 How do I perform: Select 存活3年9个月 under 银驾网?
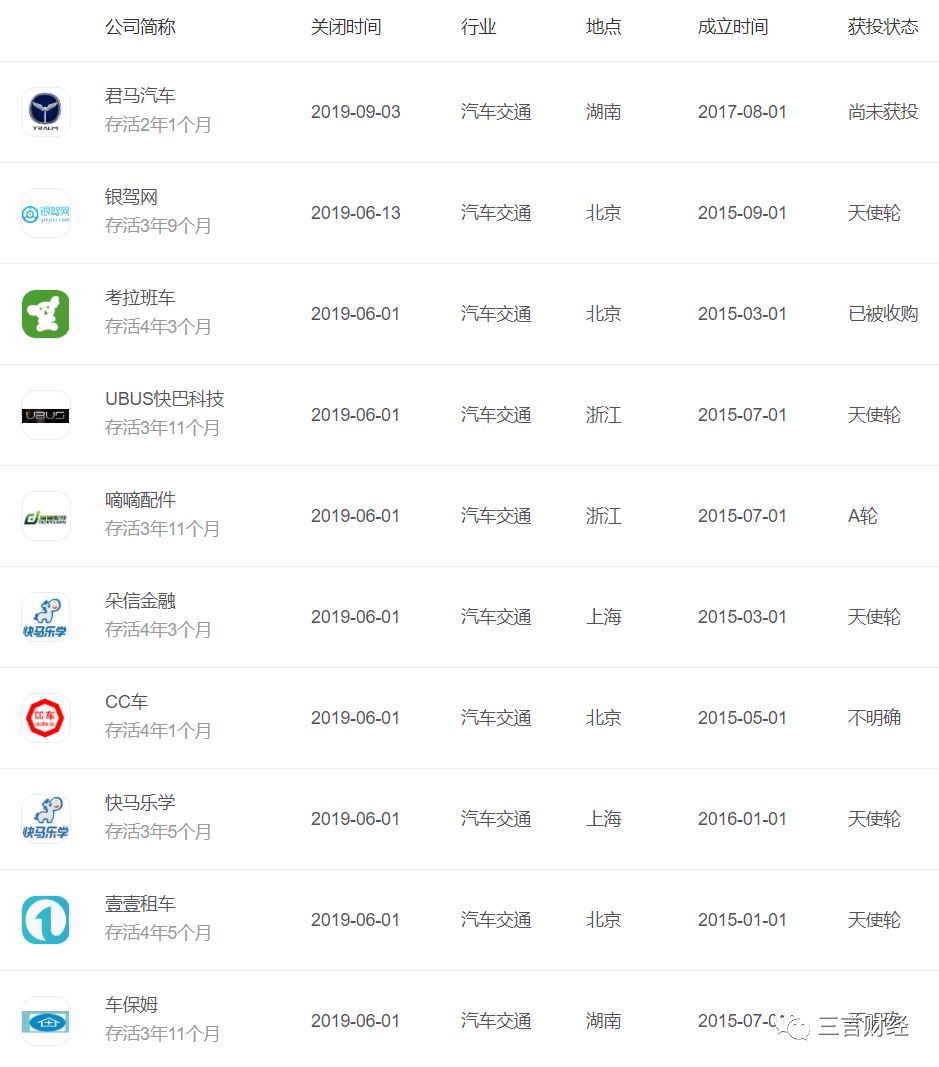click(x=158, y=225)
